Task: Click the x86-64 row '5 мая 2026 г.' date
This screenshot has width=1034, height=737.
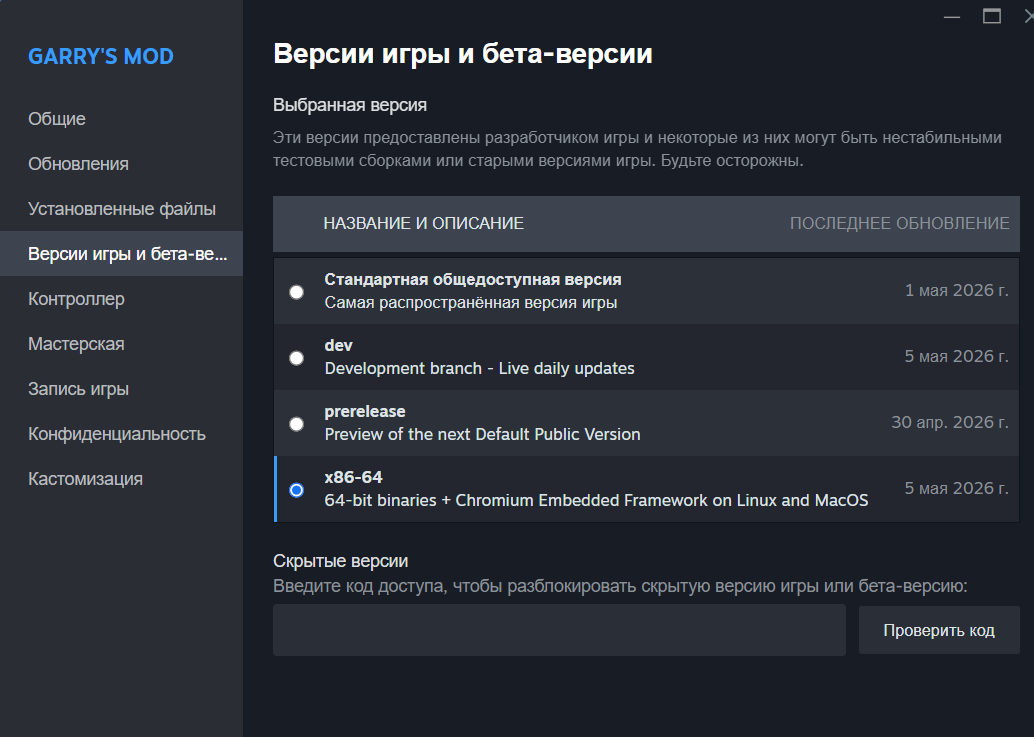Action: pyautogui.click(x=957, y=488)
